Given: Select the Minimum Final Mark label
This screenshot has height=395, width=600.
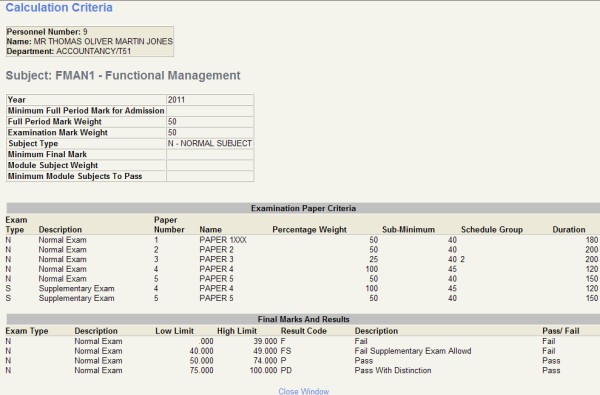Looking at the screenshot, I should 47,154.
